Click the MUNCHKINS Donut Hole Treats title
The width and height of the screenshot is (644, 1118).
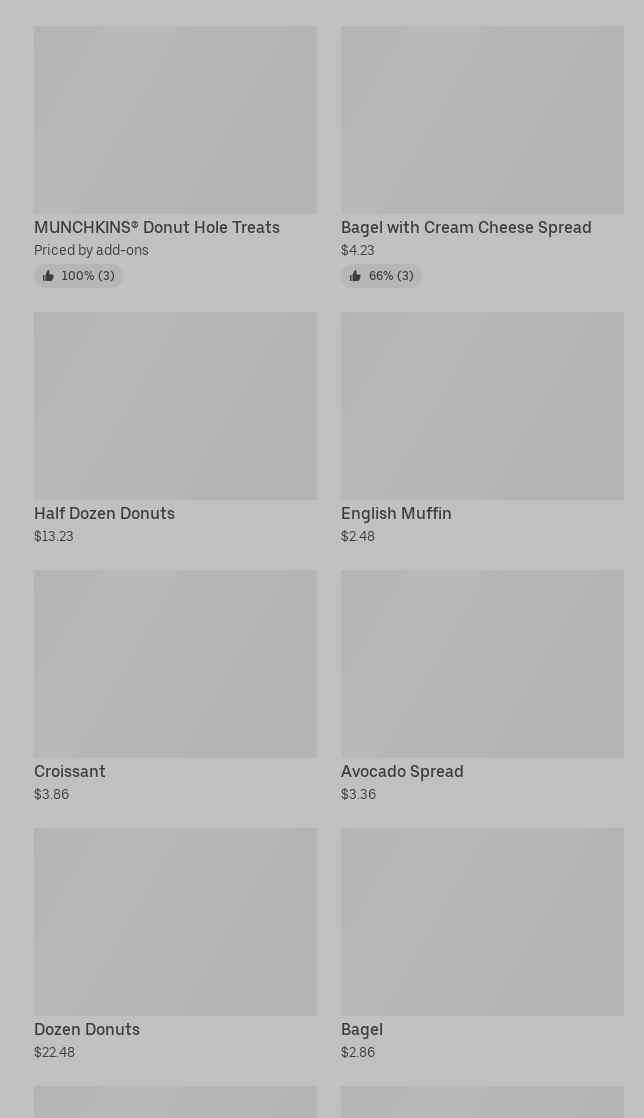[157, 228]
